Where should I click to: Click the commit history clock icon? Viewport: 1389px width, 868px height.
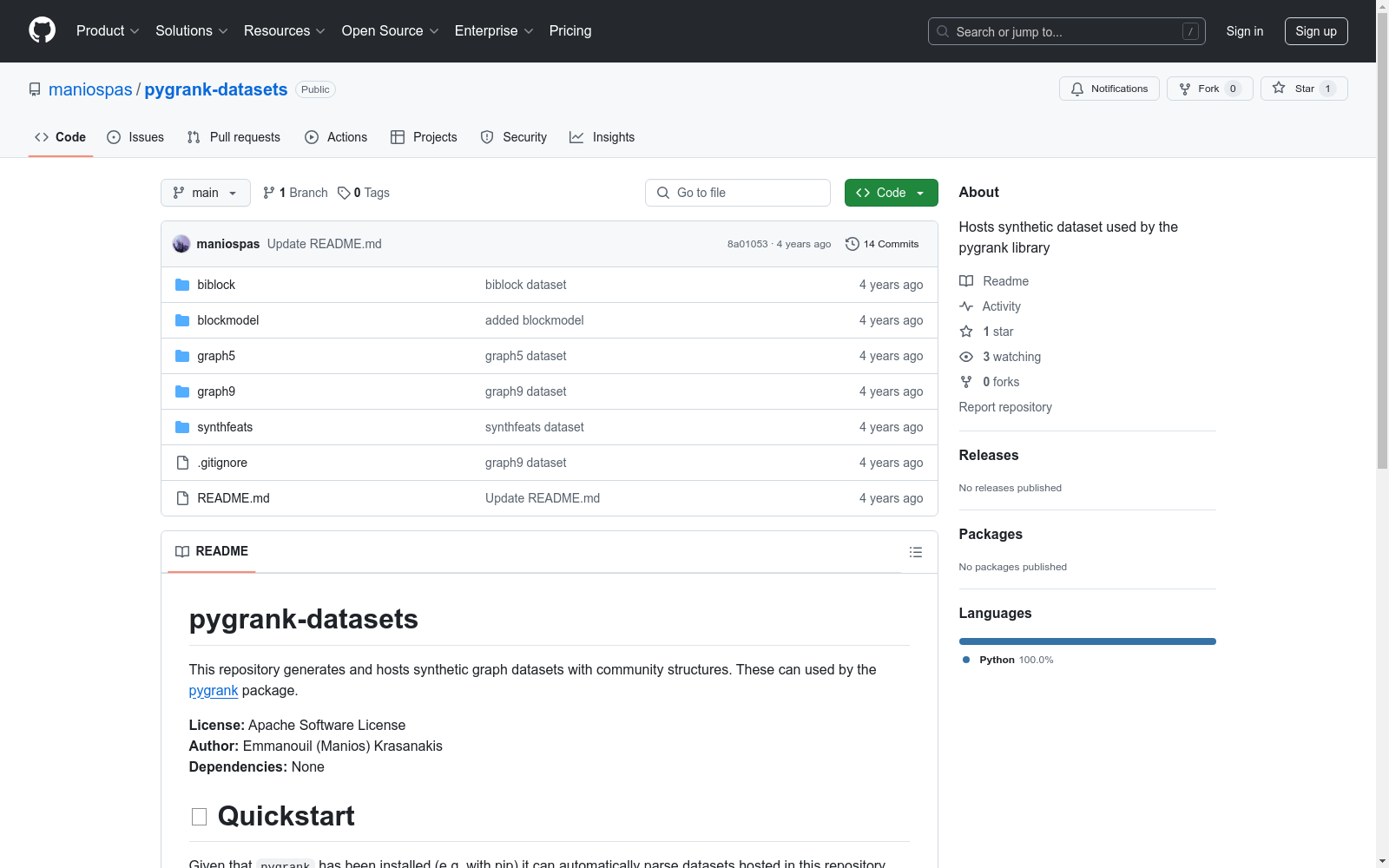[x=852, y=244]
